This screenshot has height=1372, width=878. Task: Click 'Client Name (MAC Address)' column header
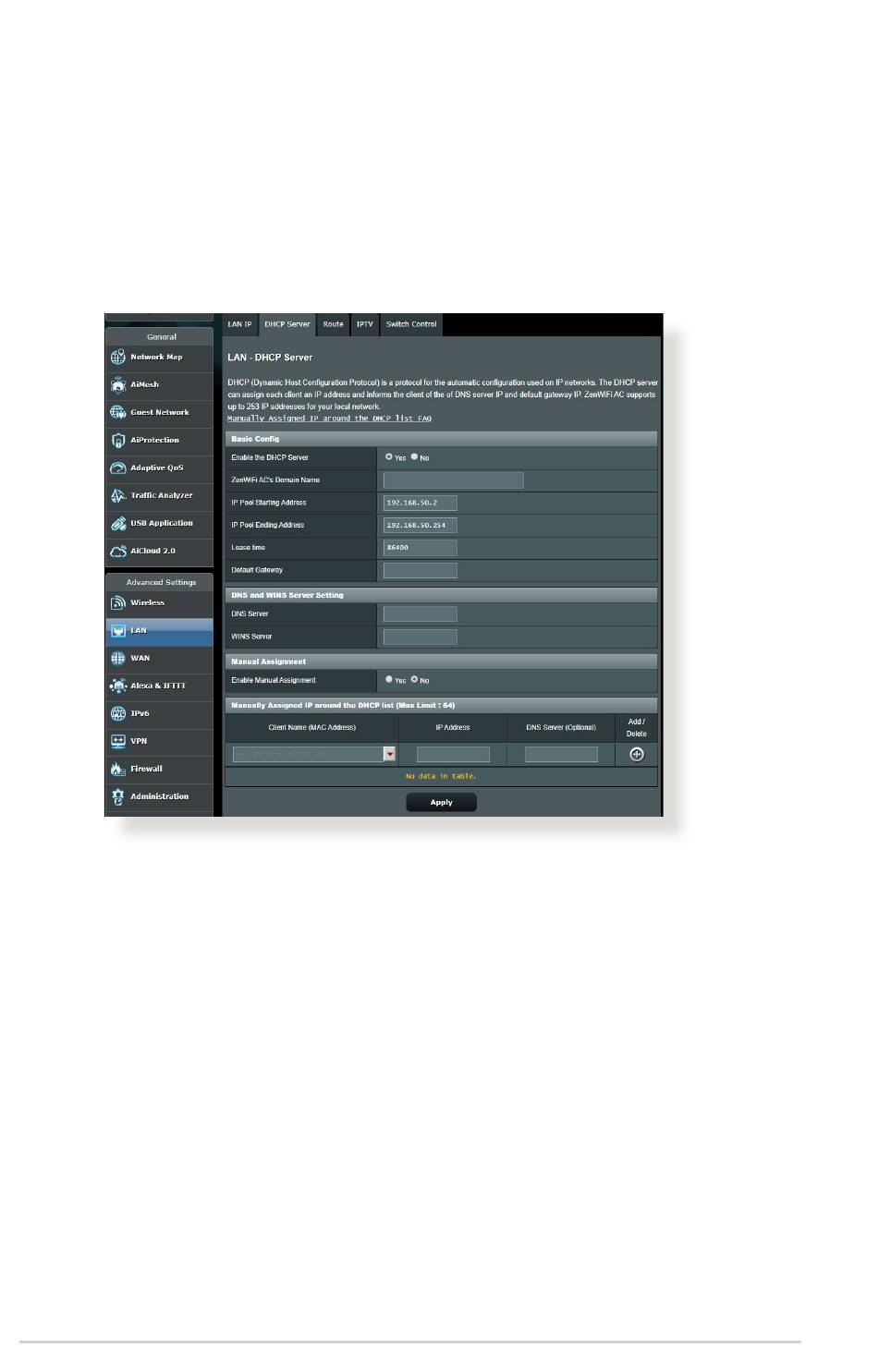click(311, 728)
